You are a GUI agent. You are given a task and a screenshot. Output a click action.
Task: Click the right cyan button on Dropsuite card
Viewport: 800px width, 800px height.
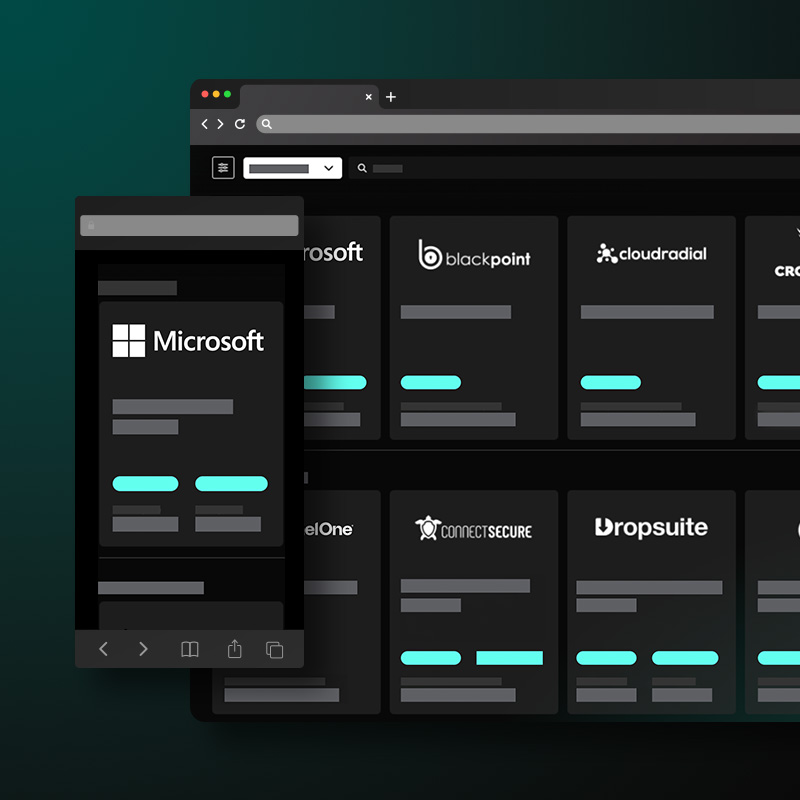[685, 658]
